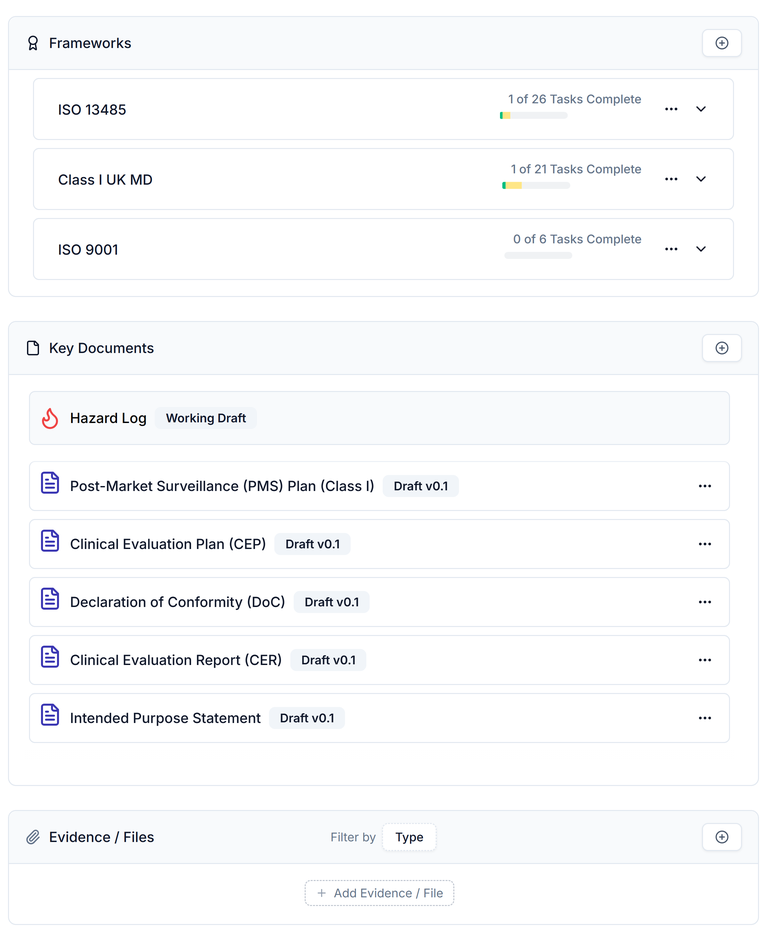Viewport: 767px width, 940px height.
Task: Add evidence with plus icon button
Action: [x=721, y=837]
